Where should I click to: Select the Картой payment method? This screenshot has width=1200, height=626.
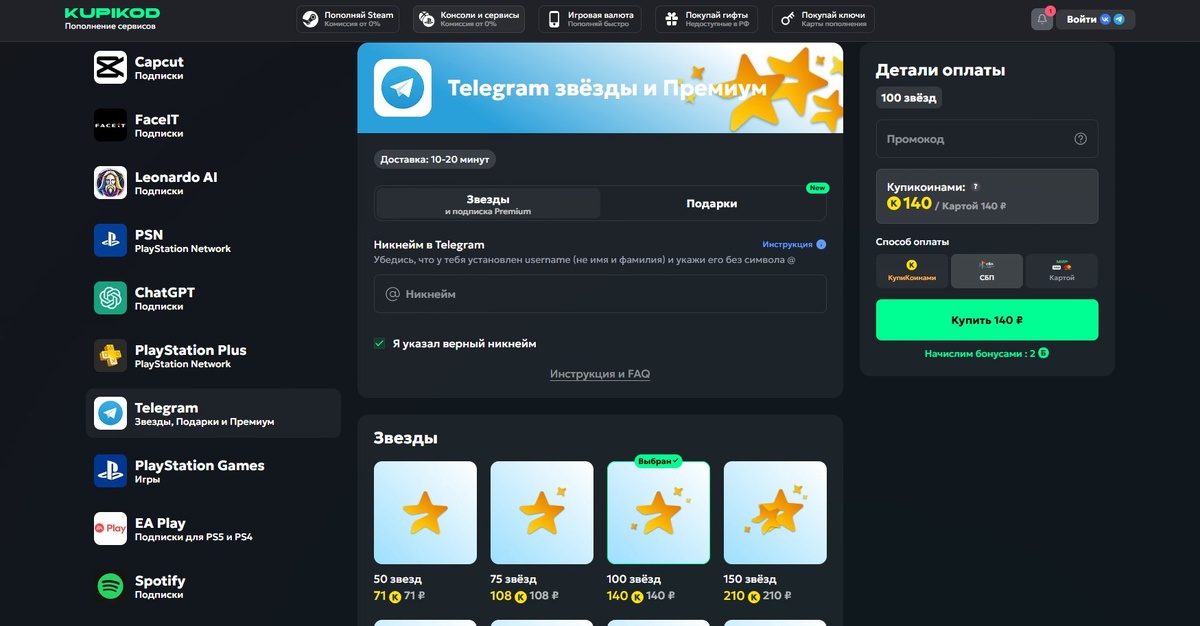[1061, 271]
